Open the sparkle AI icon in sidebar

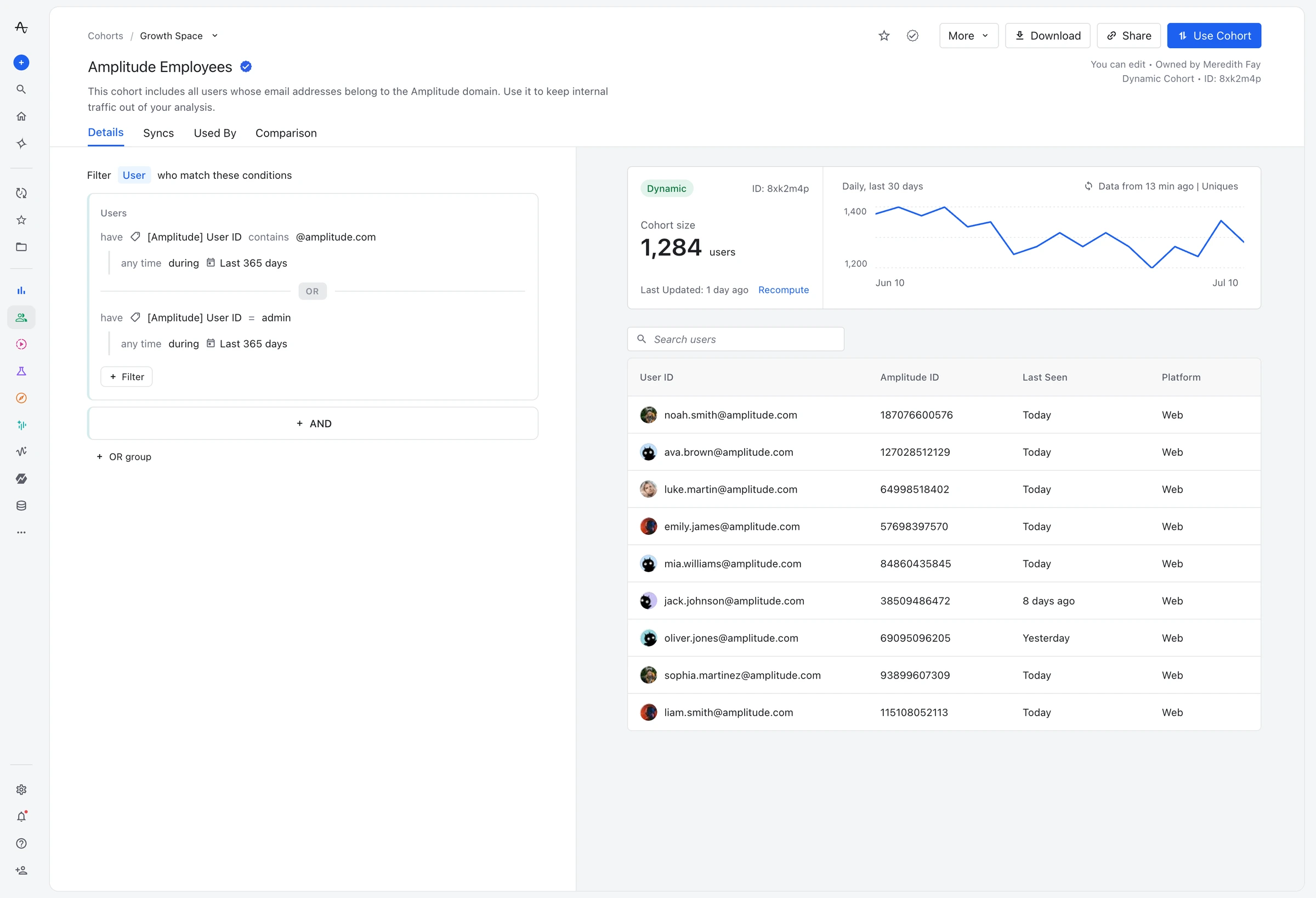tap(21, 143)
